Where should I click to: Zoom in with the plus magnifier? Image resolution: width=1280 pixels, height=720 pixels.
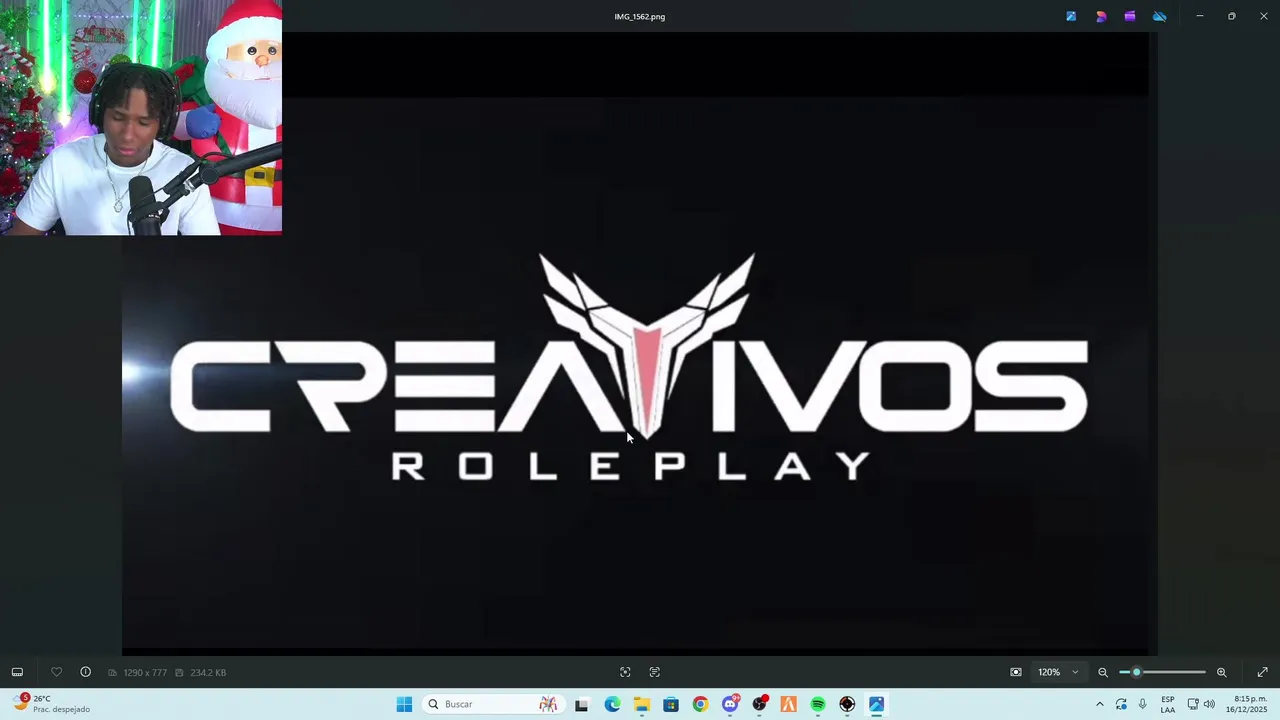pos(1221,672)
